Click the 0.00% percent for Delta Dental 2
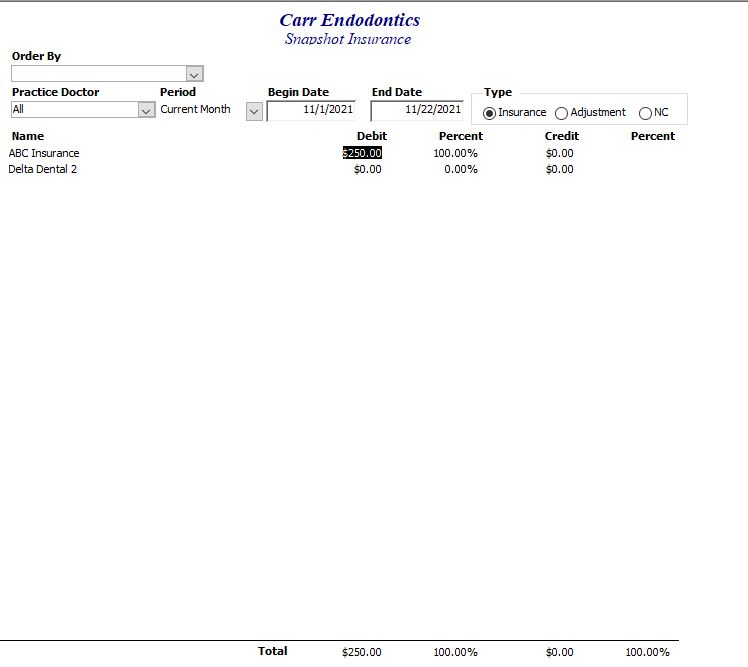 (x=460, y=169)
